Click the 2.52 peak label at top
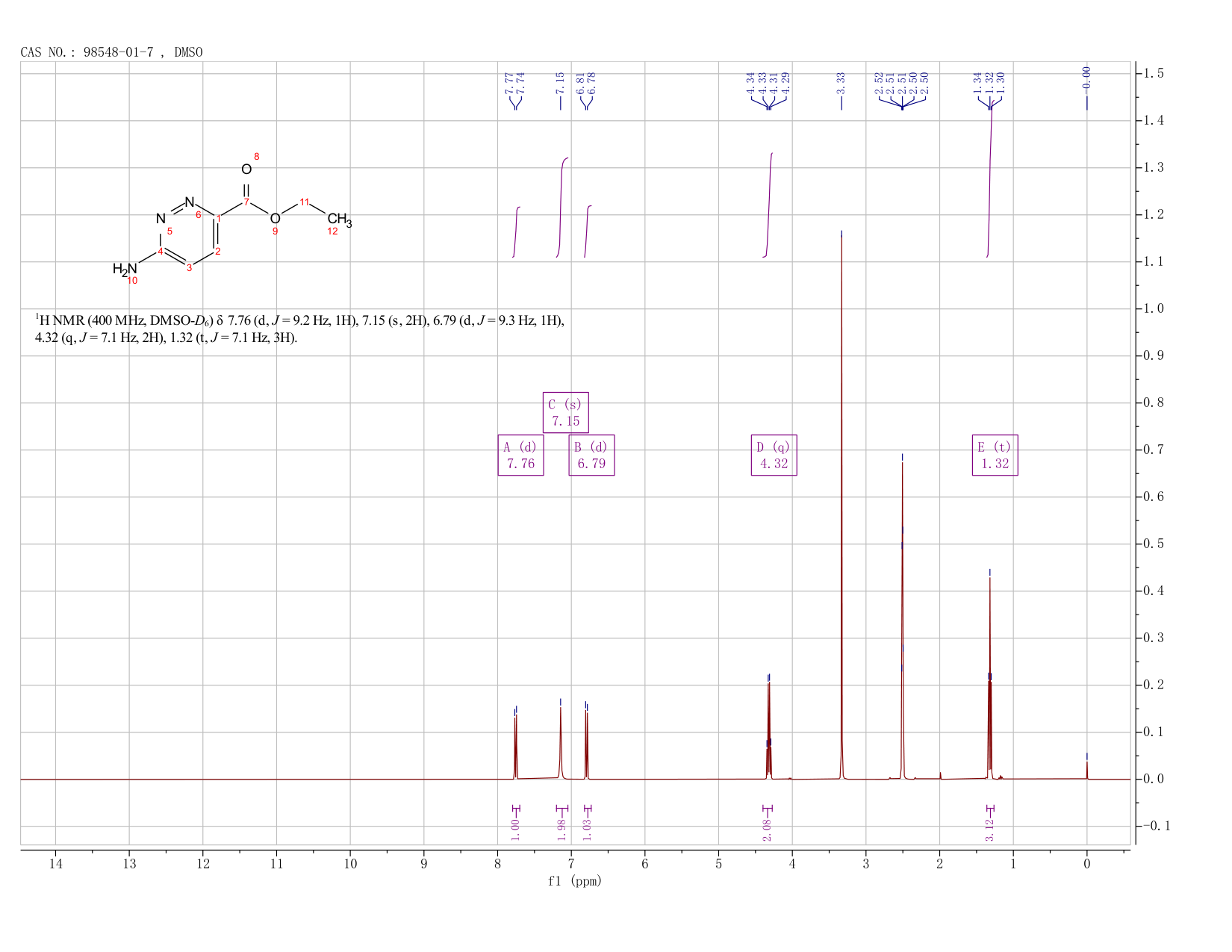Screen dimensions: 1232x952 pos(879,83)
